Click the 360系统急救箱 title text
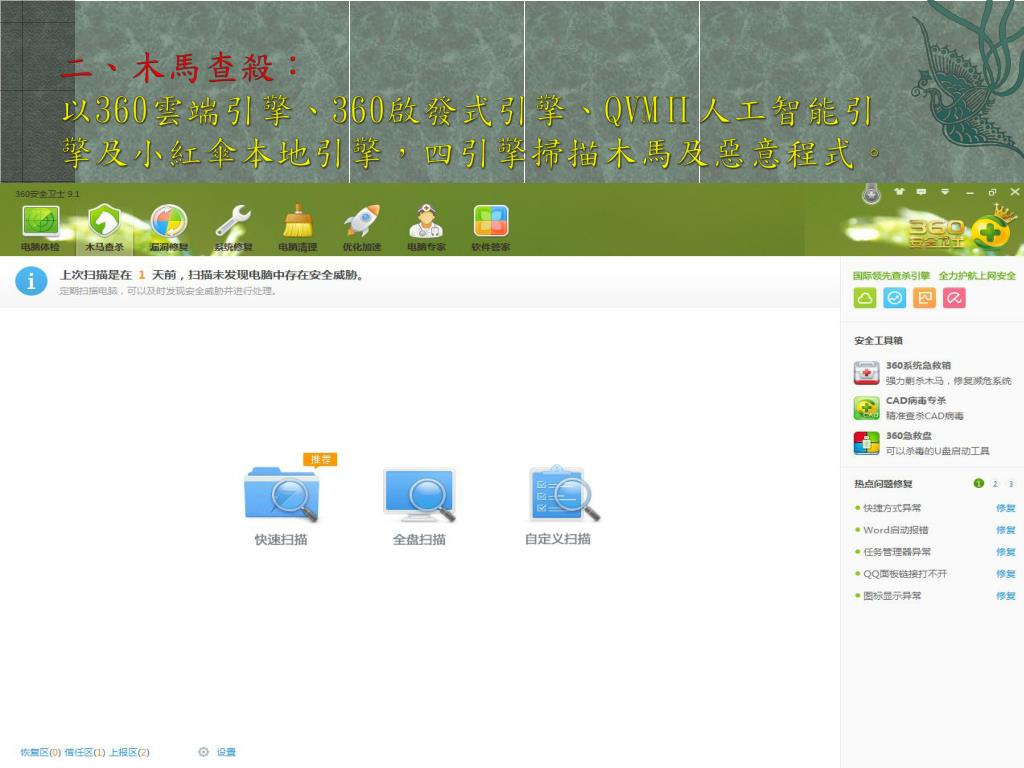The width and height of the screenshot is (1024, 768). [918, 366]
